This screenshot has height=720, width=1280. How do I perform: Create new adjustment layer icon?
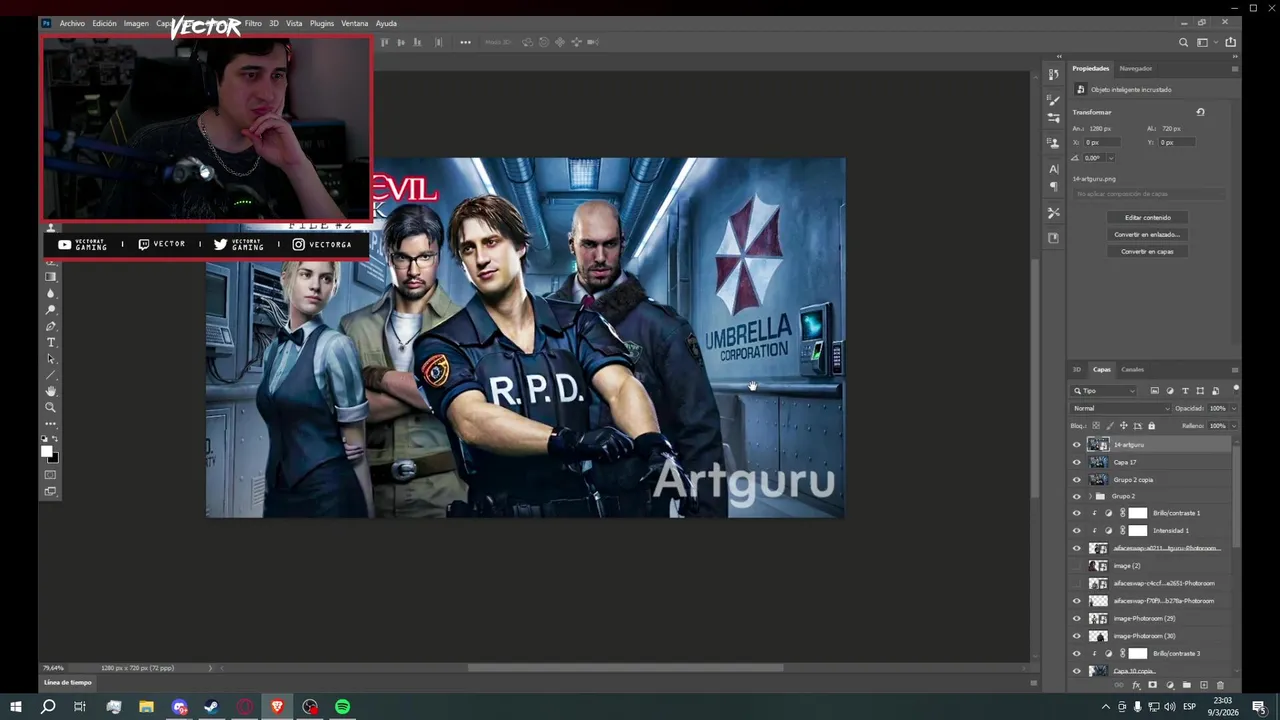coord(1170,685)
